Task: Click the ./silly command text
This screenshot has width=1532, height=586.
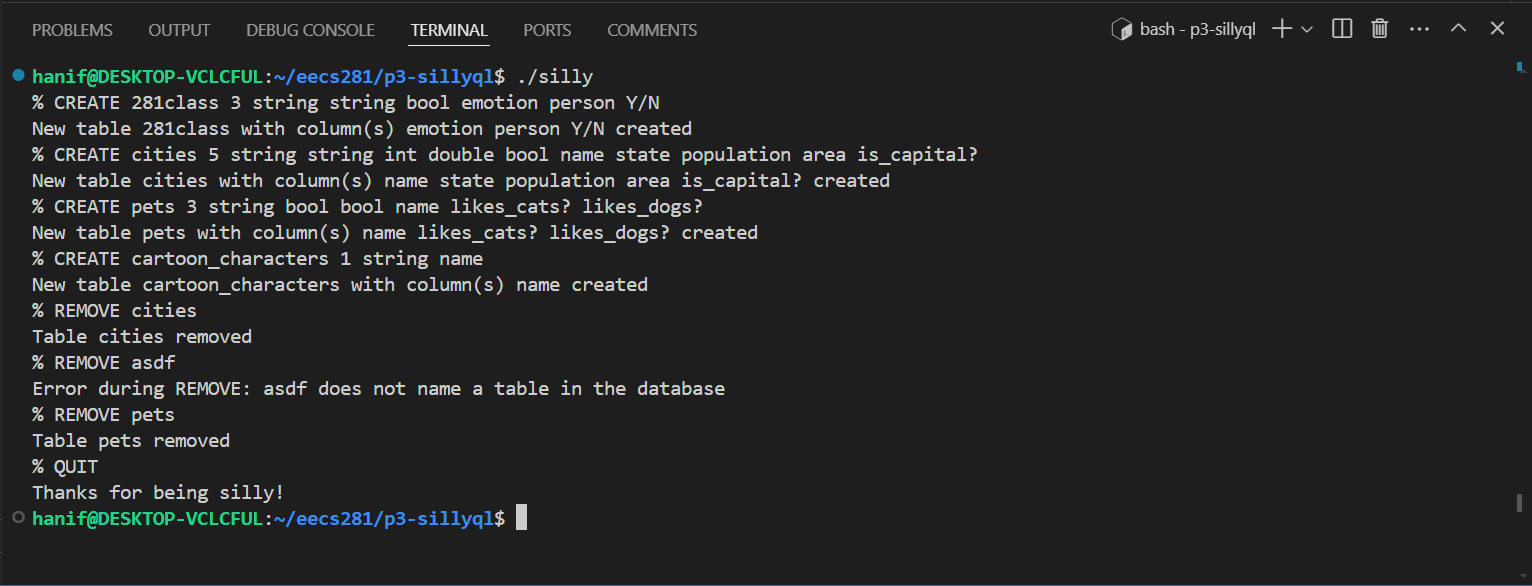Action: (x=555, y=76)
